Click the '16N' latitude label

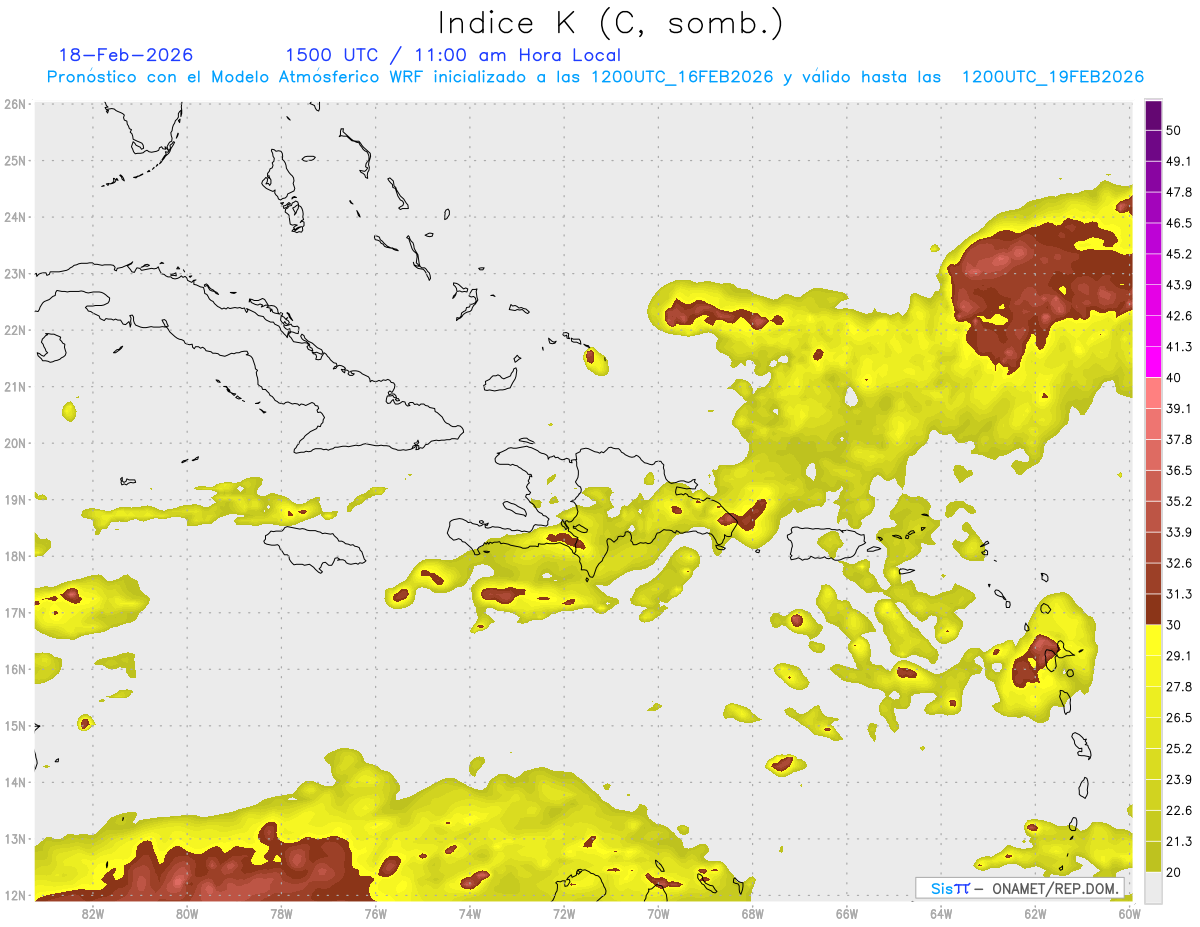click(15, 669)
